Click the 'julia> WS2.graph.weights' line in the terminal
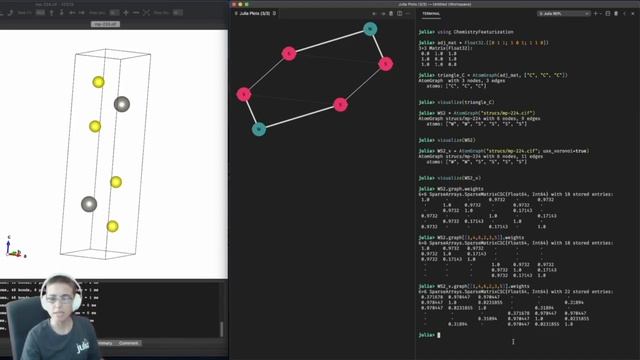 [x=451, y=189]
